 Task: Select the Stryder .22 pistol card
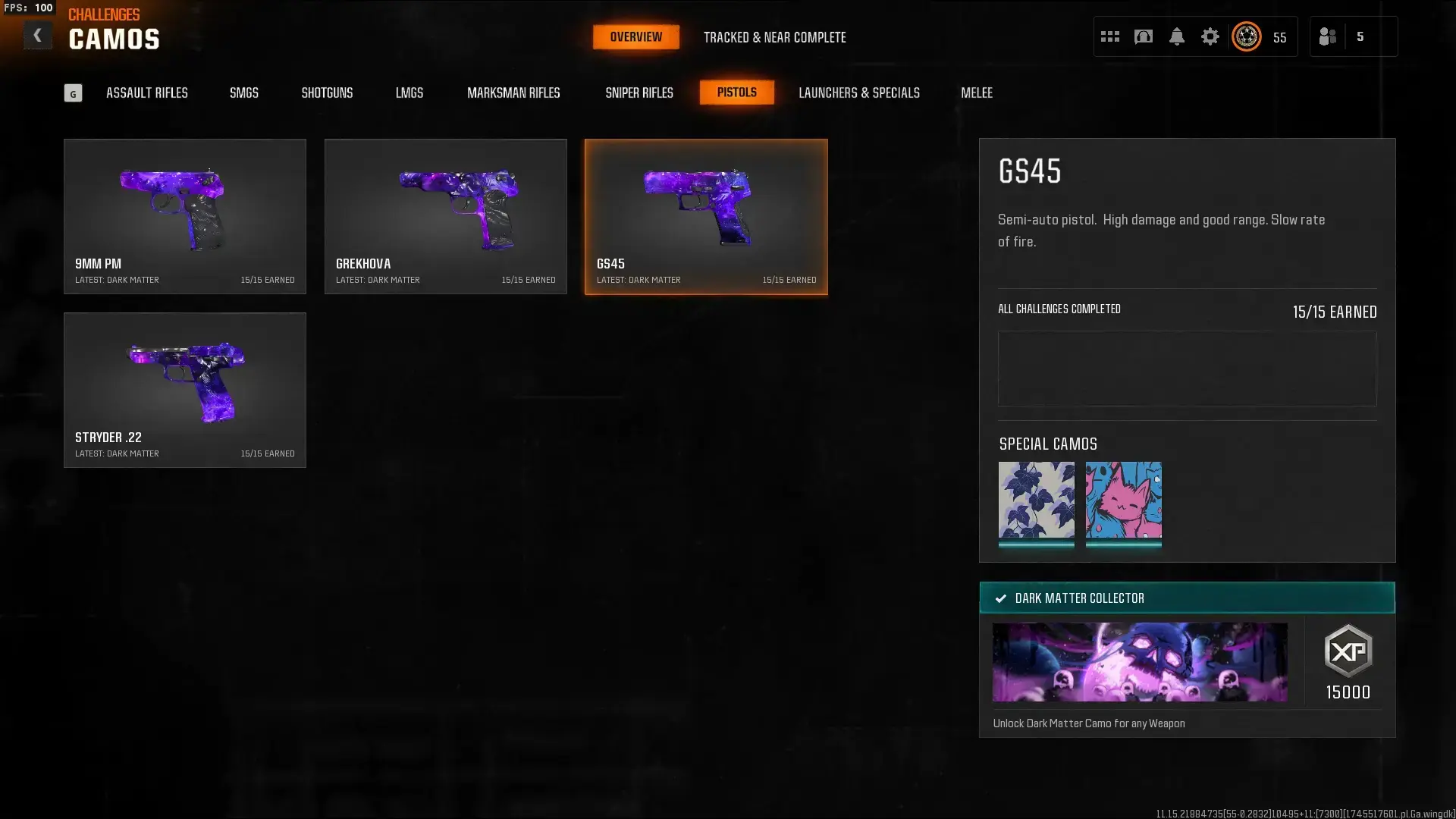tap(185, 390)
